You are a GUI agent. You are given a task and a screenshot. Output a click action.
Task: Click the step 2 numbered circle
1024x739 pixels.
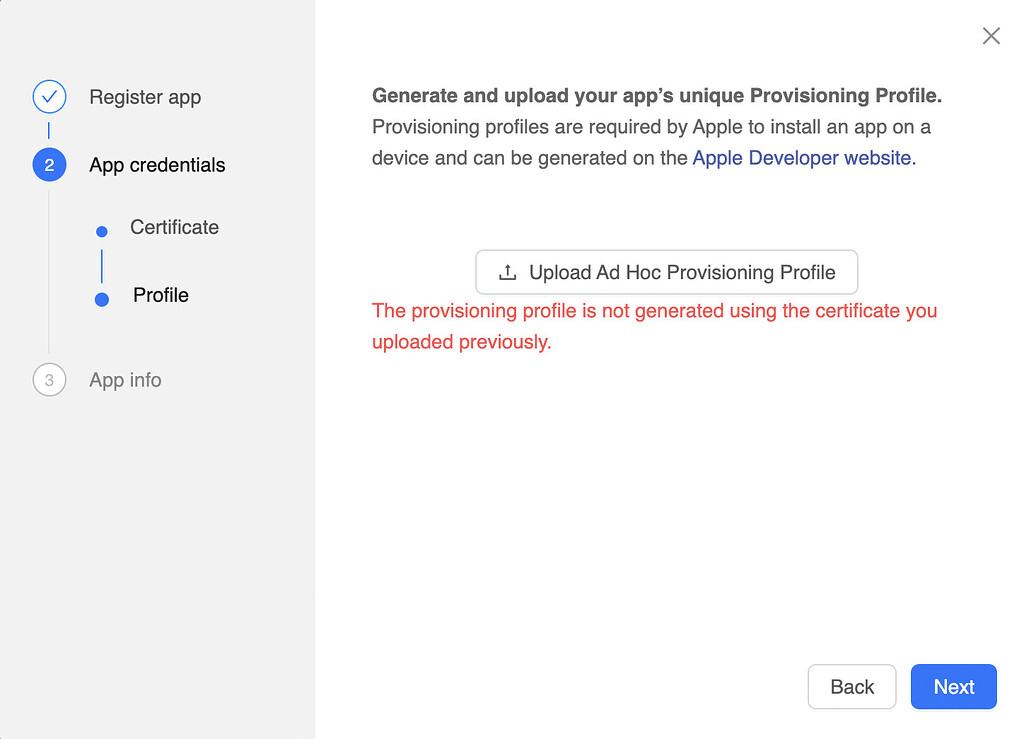pyautogui.click(x=49, y=165)
